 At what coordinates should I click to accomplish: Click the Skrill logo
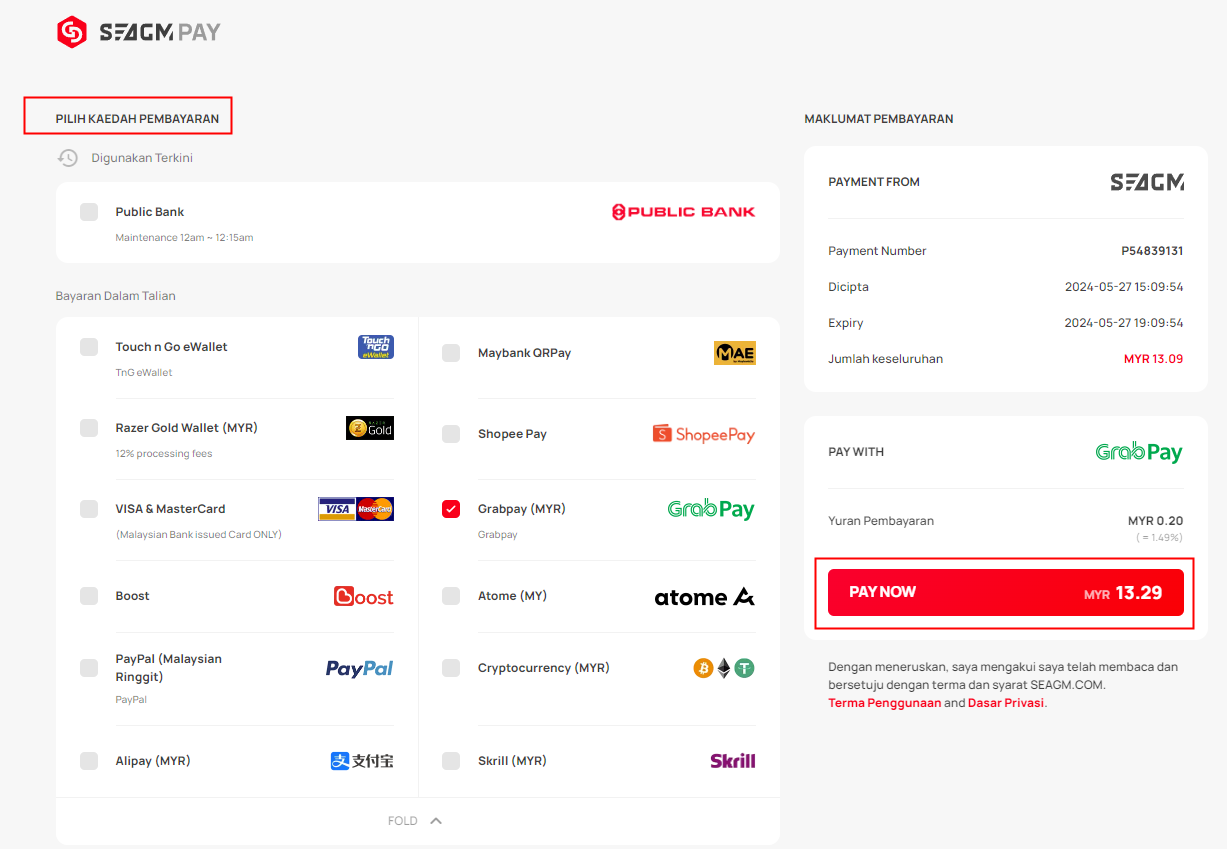pyautogui.click(x=733, y=761)
